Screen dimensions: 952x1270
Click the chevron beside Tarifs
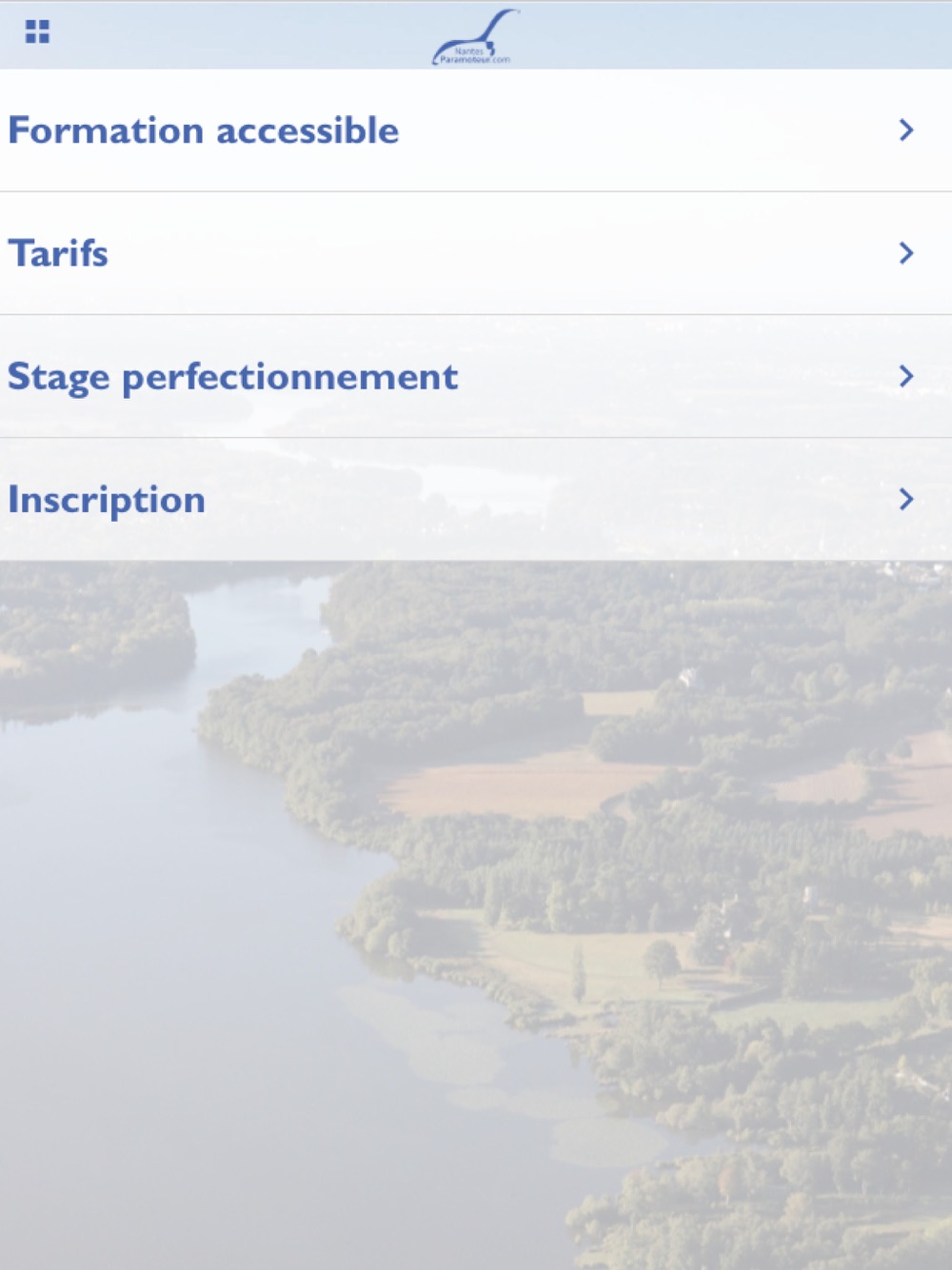906,253
